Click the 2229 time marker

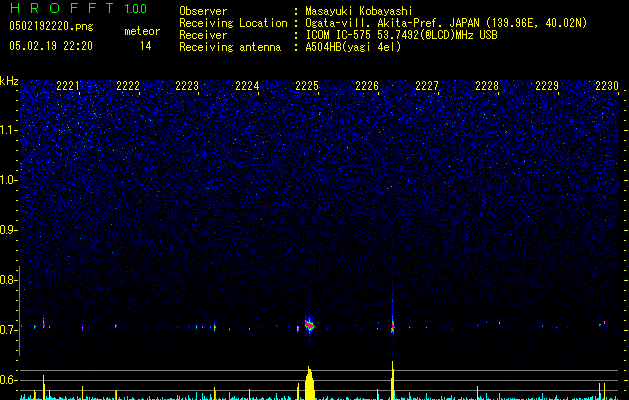tap(547, 86)
